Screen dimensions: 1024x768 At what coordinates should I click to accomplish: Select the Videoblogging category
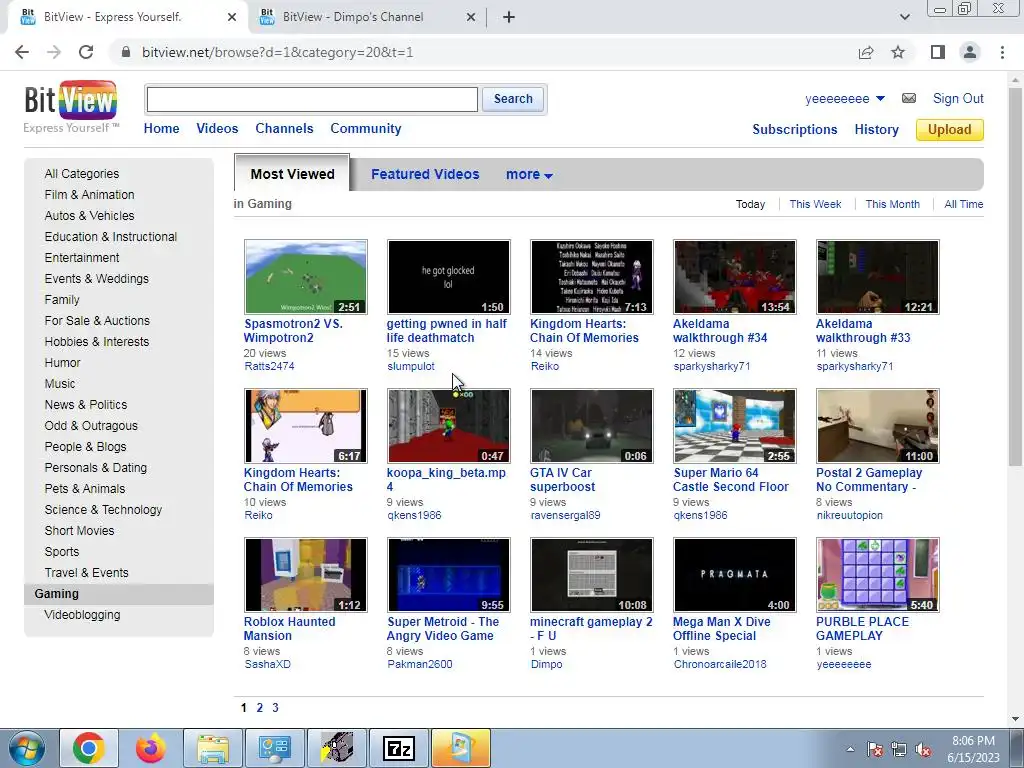pos(82,615)
